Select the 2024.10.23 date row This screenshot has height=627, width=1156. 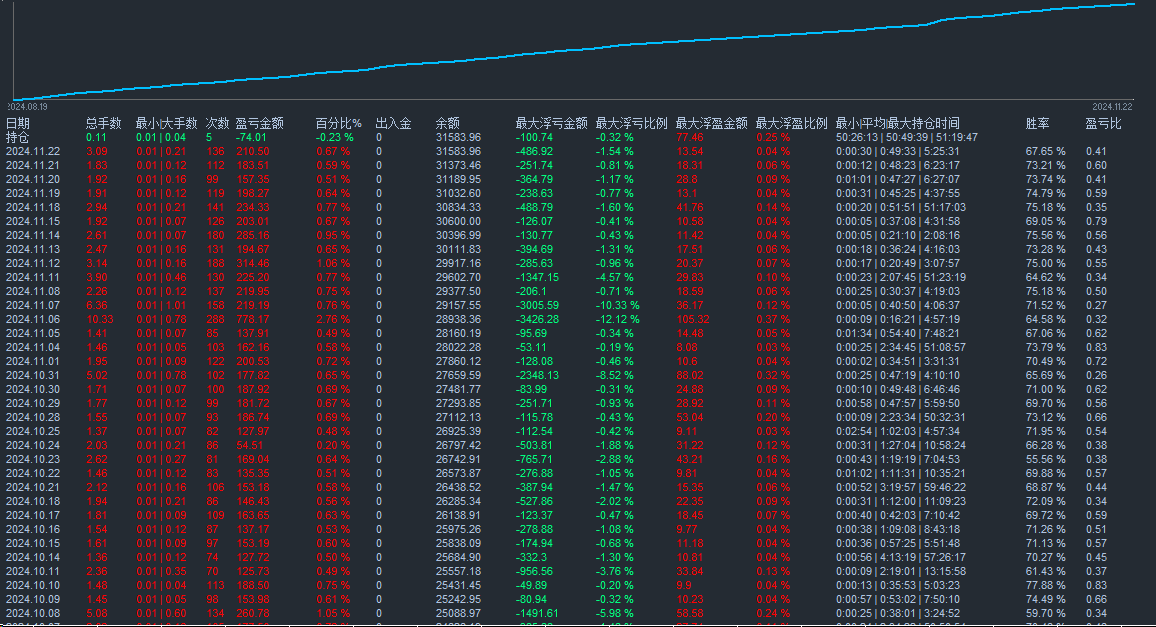[x=33, y=460]
